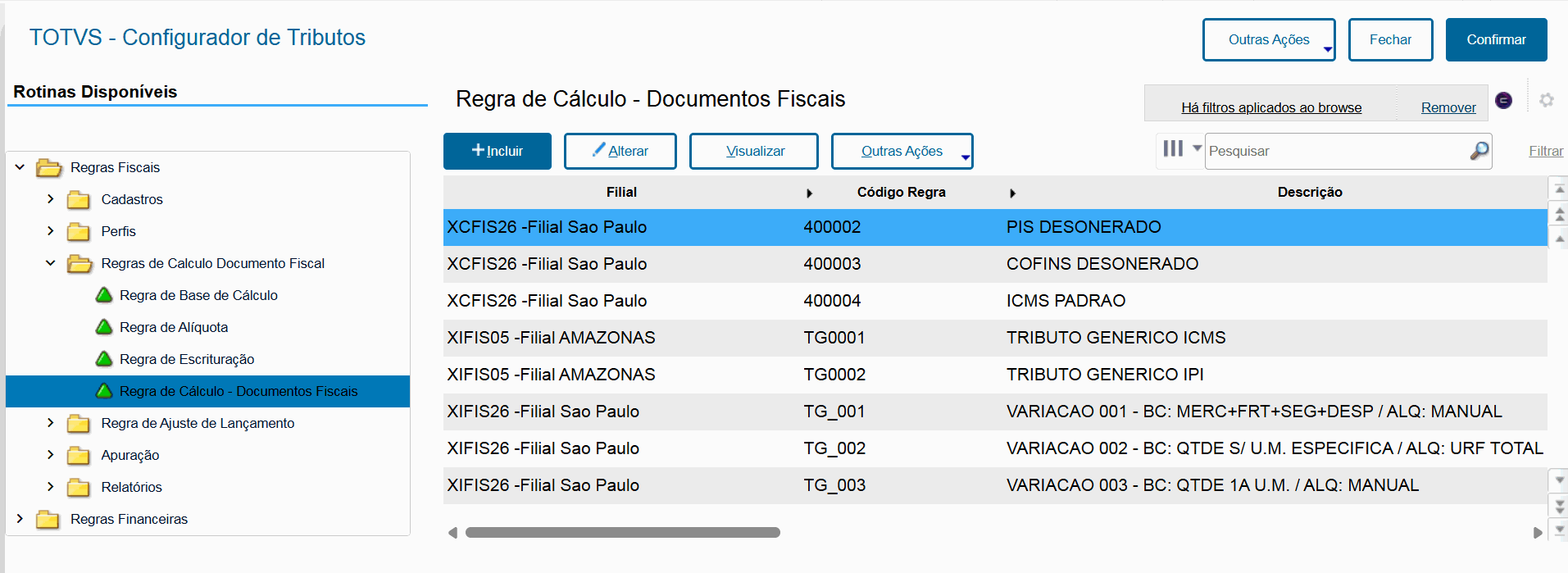Viewport: 1568px width, 573px height.
Task: Expand the Regras Financeiras tree node
Action: [20, 519]
